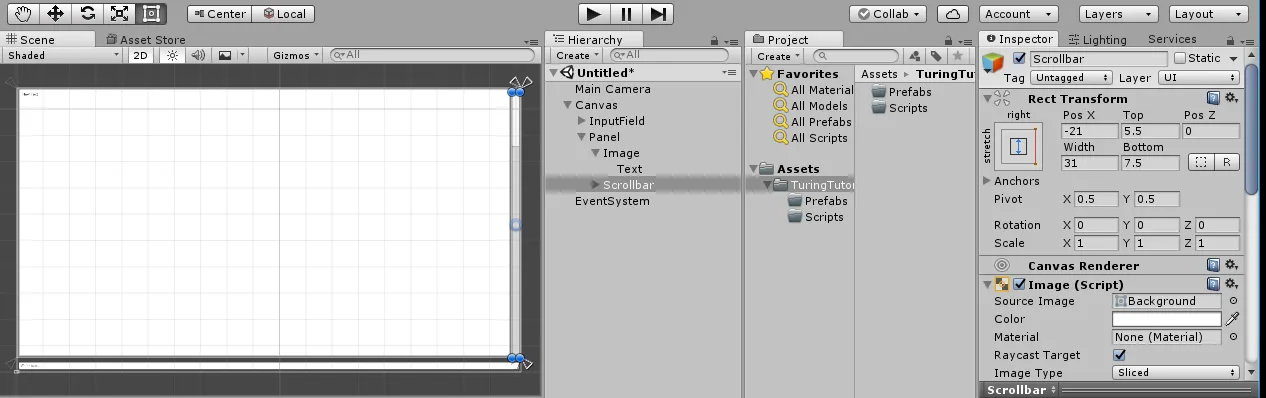1266x398 pixels.
Task: Open the Account dropdown
Action: point(1019,14)
